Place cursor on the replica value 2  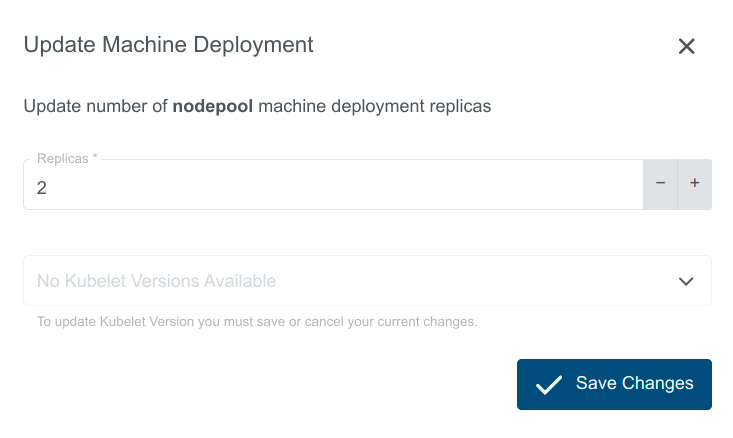click(42, 187)
